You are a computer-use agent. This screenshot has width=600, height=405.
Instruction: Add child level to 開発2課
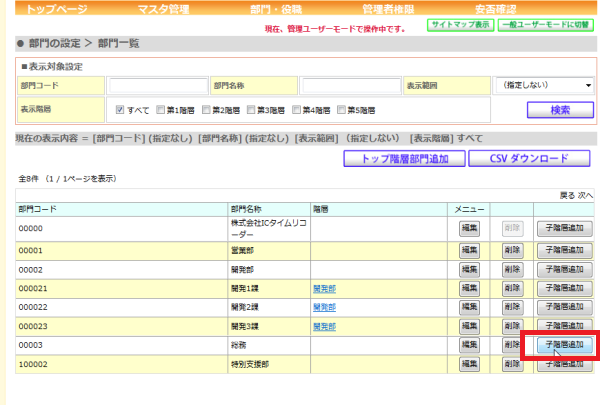pos(564,307)
